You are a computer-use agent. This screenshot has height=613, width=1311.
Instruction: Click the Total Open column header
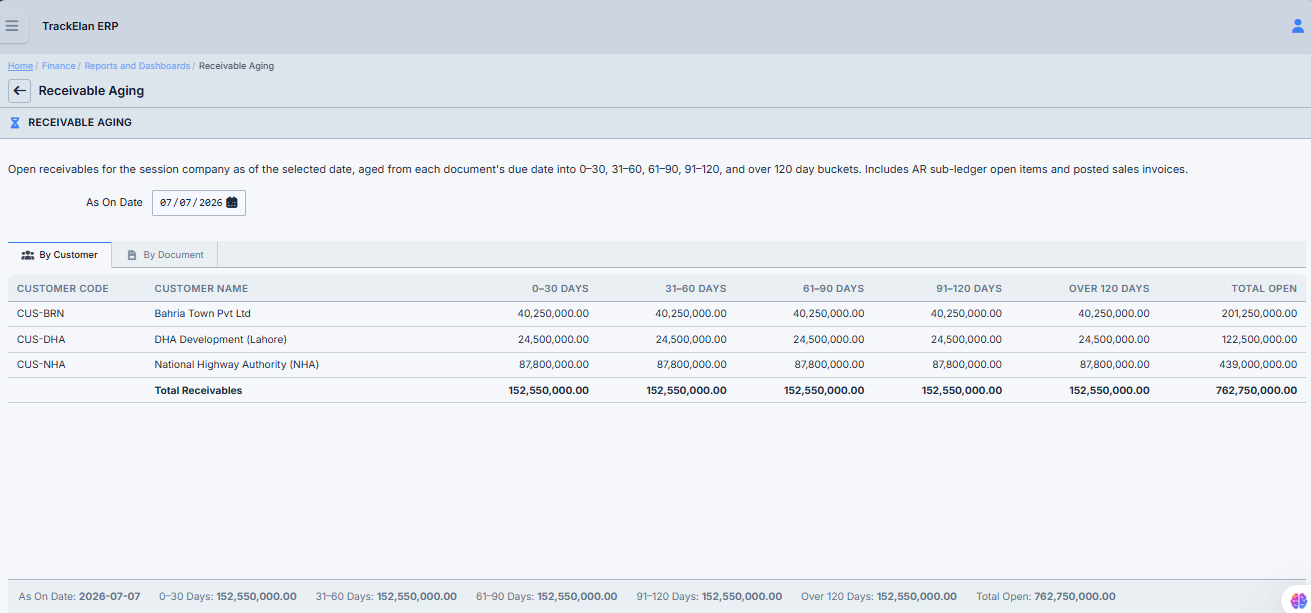[x=1264, y=289]
